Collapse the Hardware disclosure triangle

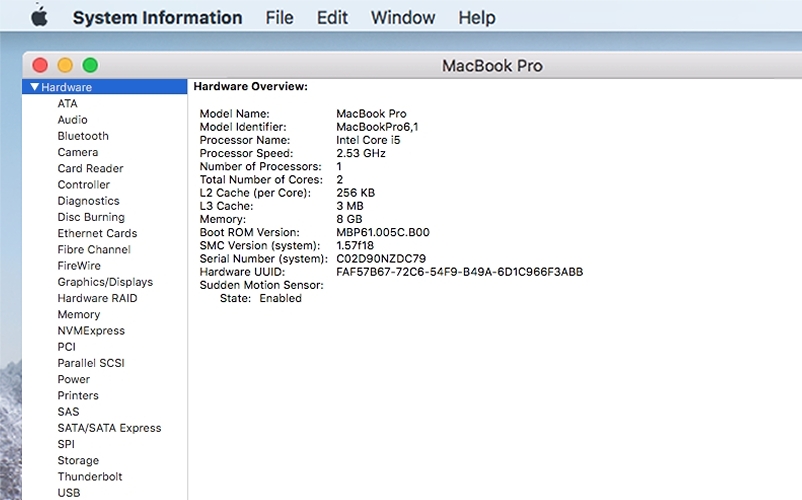pos(35,87)
